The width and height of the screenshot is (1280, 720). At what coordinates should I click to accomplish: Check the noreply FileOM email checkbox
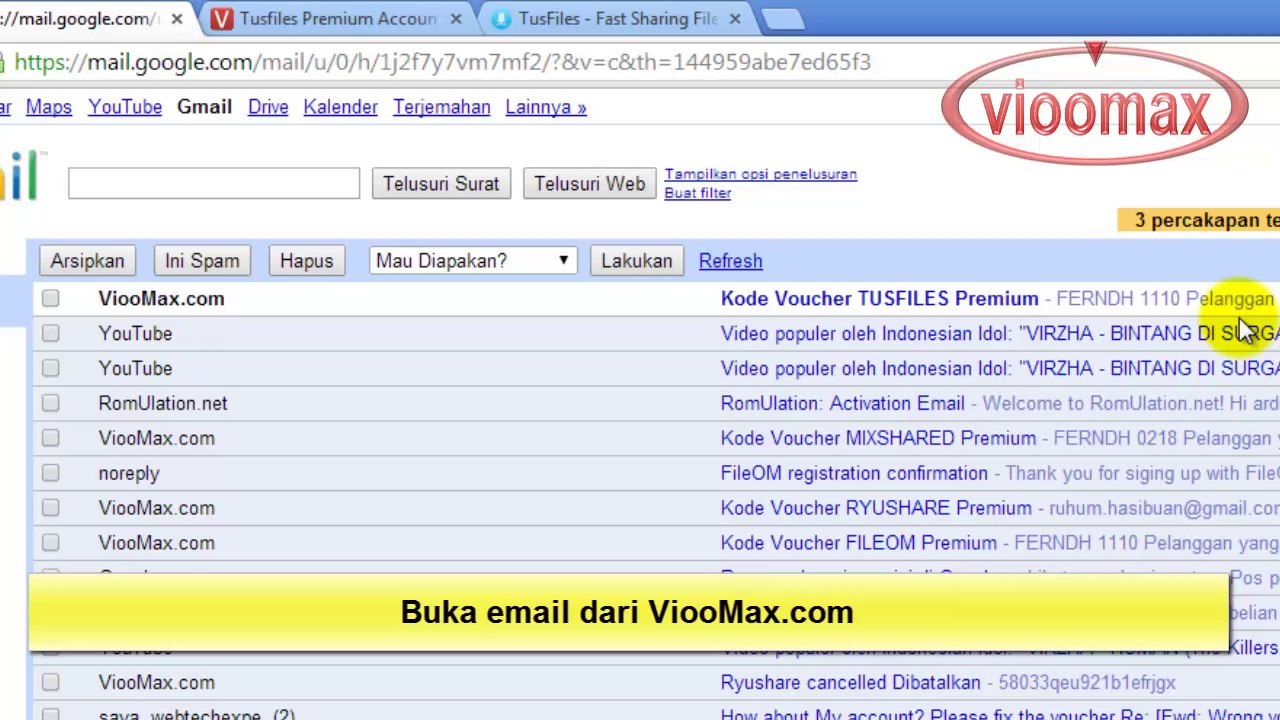tap(51, 473)
